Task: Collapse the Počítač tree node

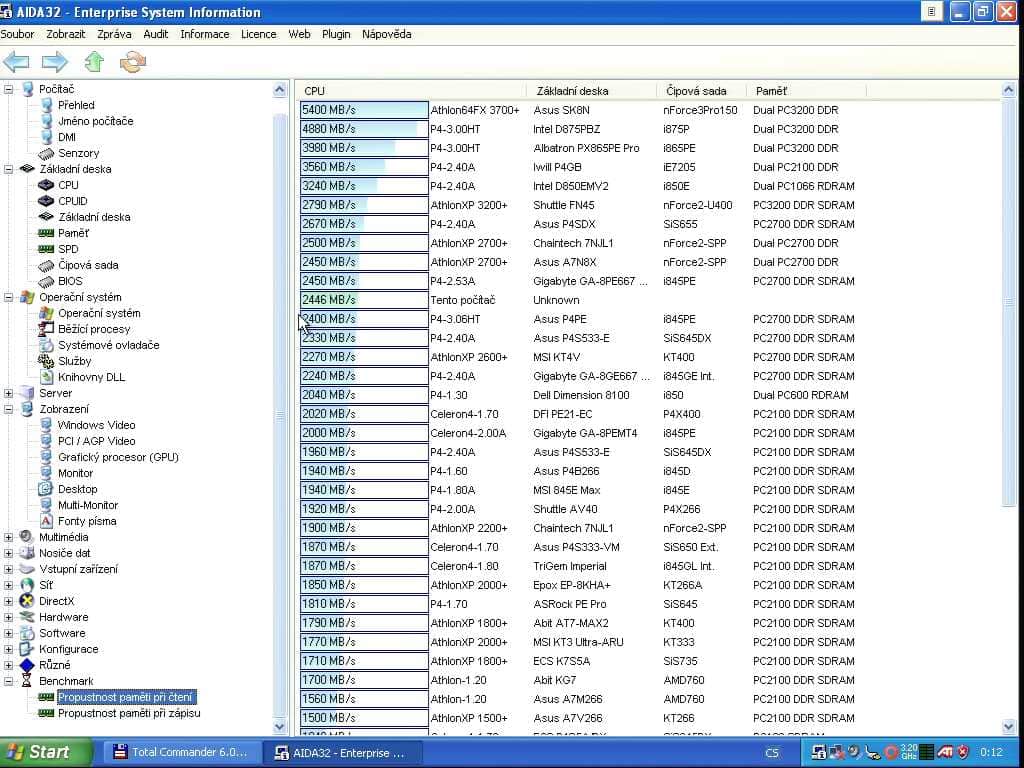Action: coord(8,89)
